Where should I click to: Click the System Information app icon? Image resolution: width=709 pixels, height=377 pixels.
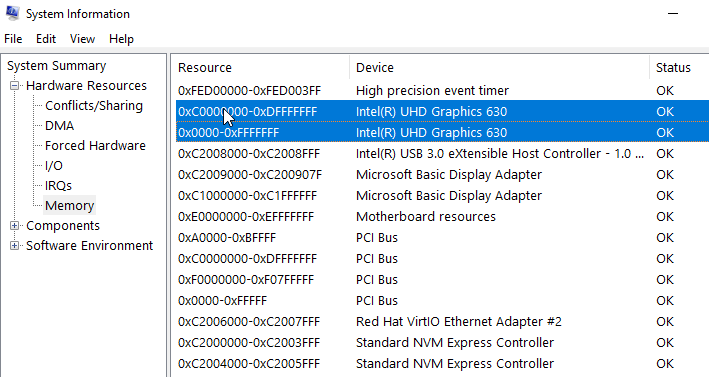tap(12, 13)
